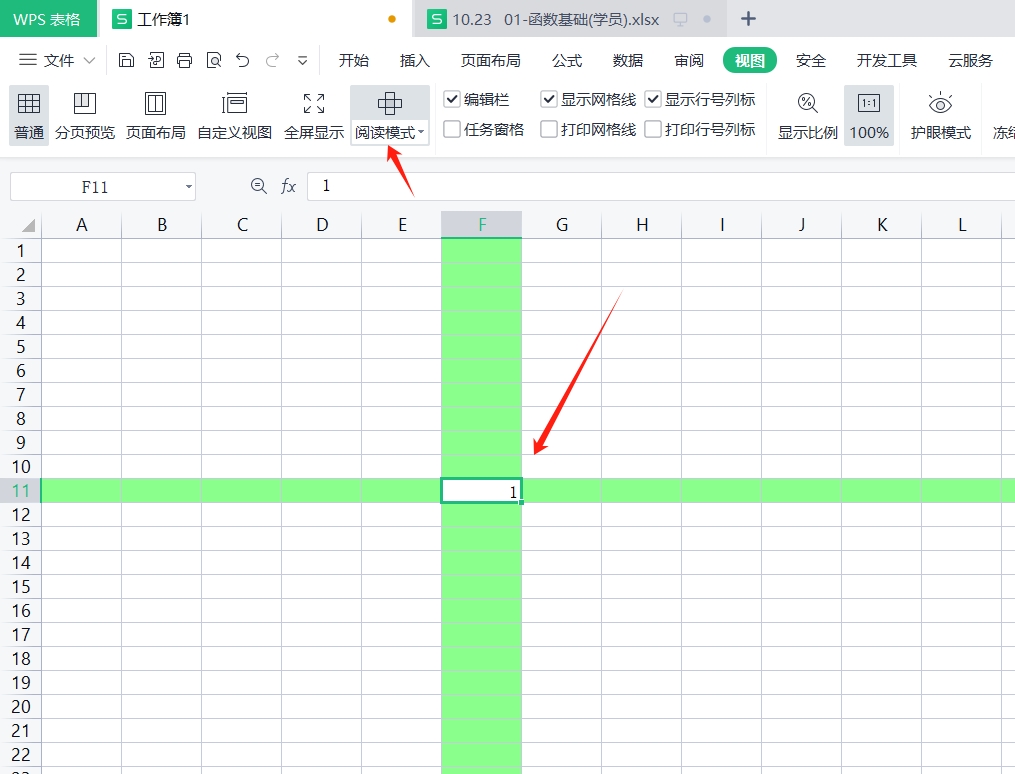Viewport: 1015px width, 774px height.
Task: Activate 页面布局 page layout view
Action: 155,115
